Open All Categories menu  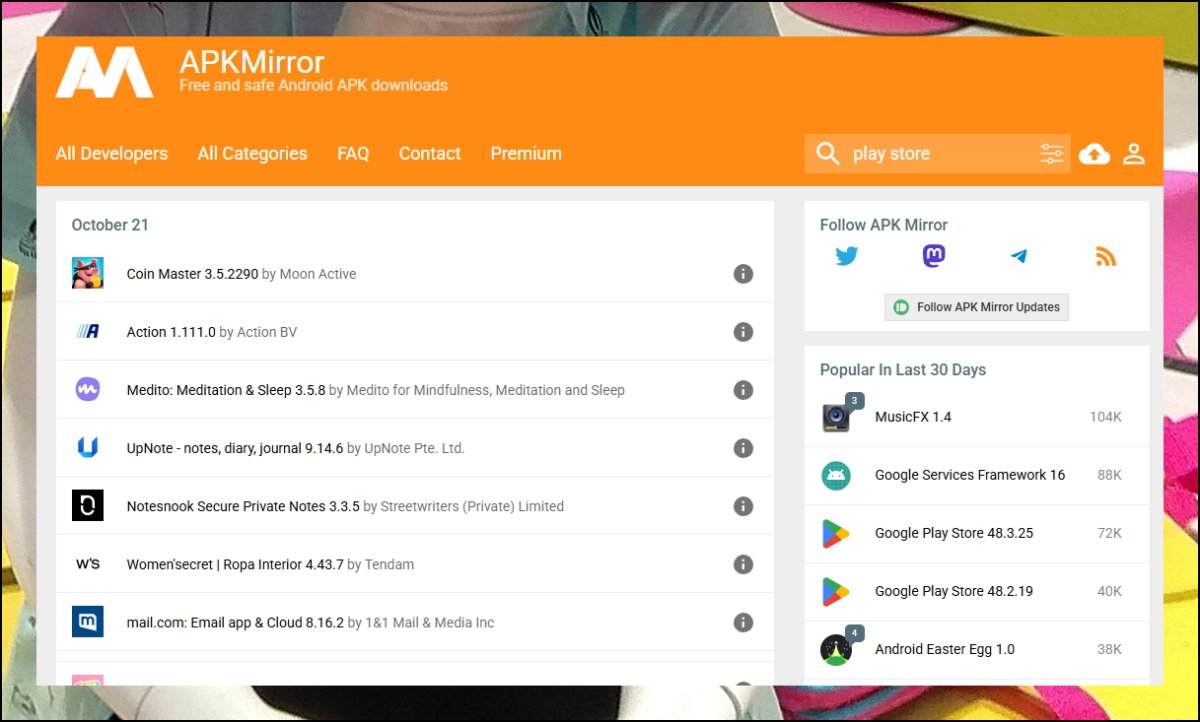[252, 153]
